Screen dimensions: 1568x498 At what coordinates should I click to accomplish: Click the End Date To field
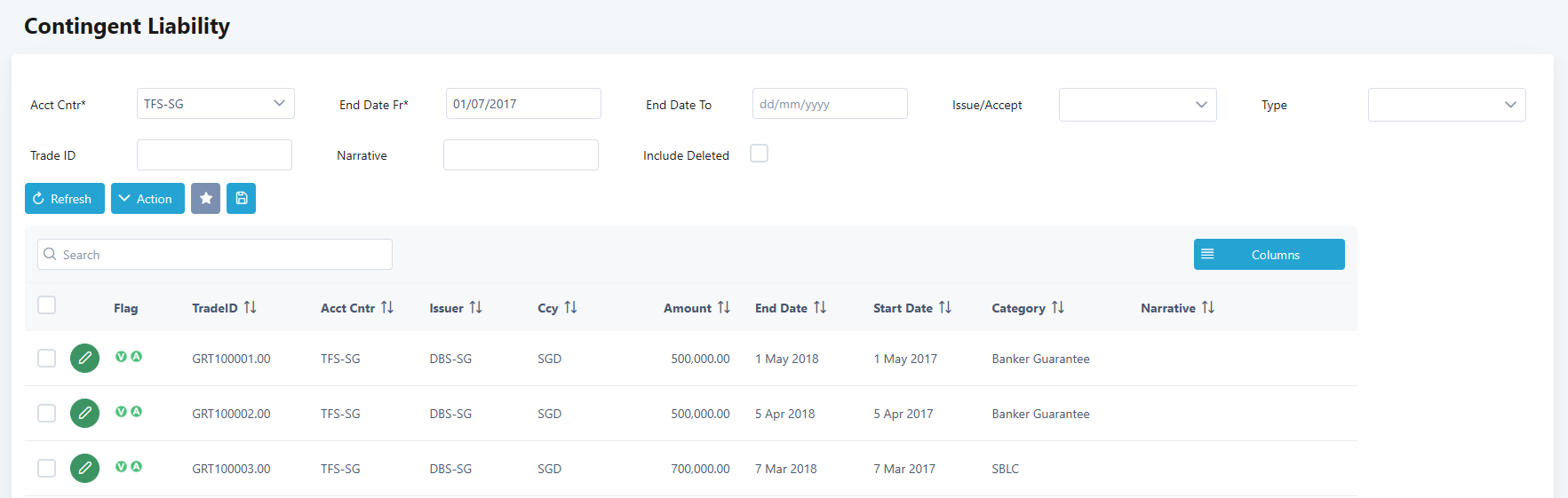(829, 104)
